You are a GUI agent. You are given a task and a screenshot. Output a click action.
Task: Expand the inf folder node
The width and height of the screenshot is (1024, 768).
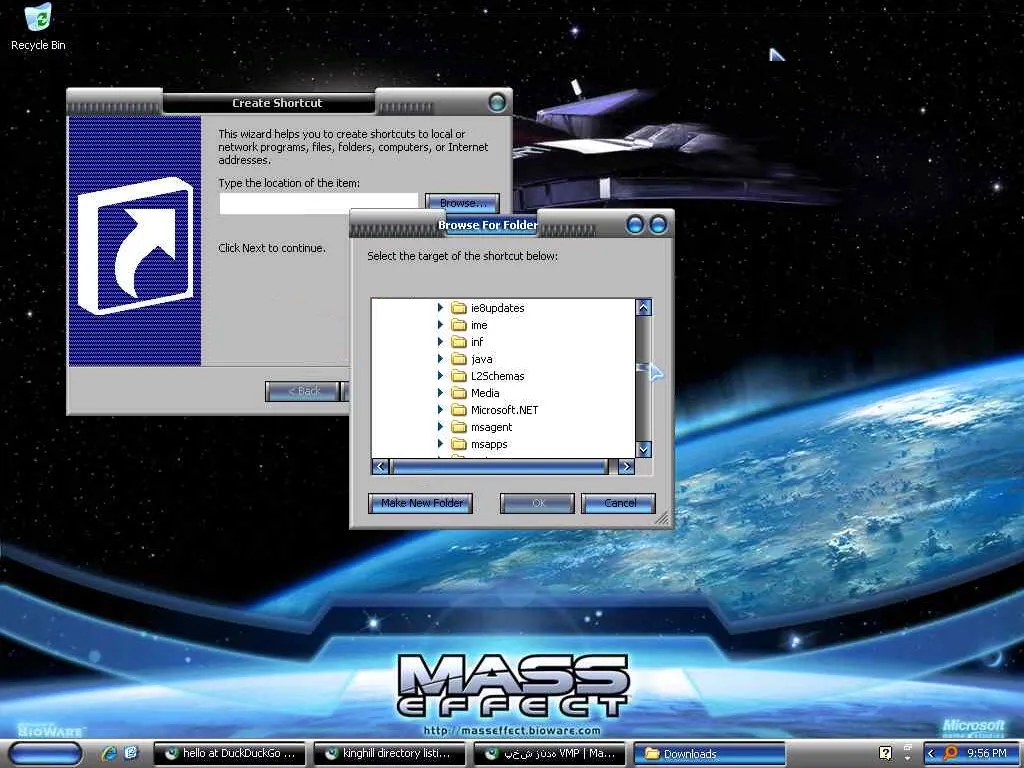(440, 341)
